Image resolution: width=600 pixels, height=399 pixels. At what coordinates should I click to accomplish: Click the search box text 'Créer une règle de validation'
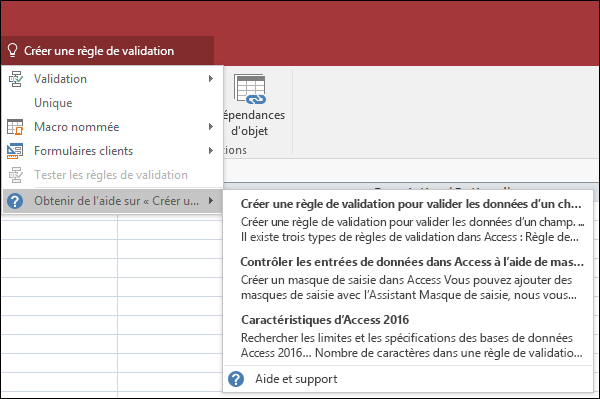pyautogui.click(x=99, y=51)
